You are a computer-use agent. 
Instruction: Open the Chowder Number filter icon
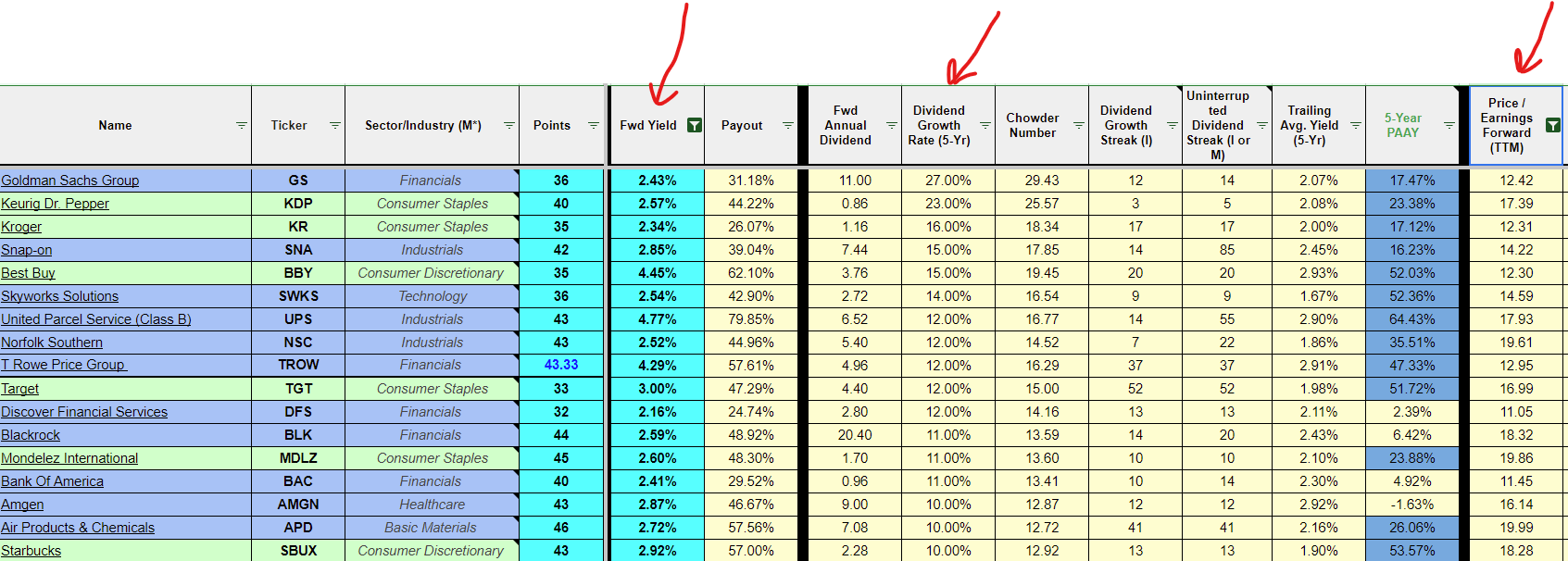[x=1078, y=125]
